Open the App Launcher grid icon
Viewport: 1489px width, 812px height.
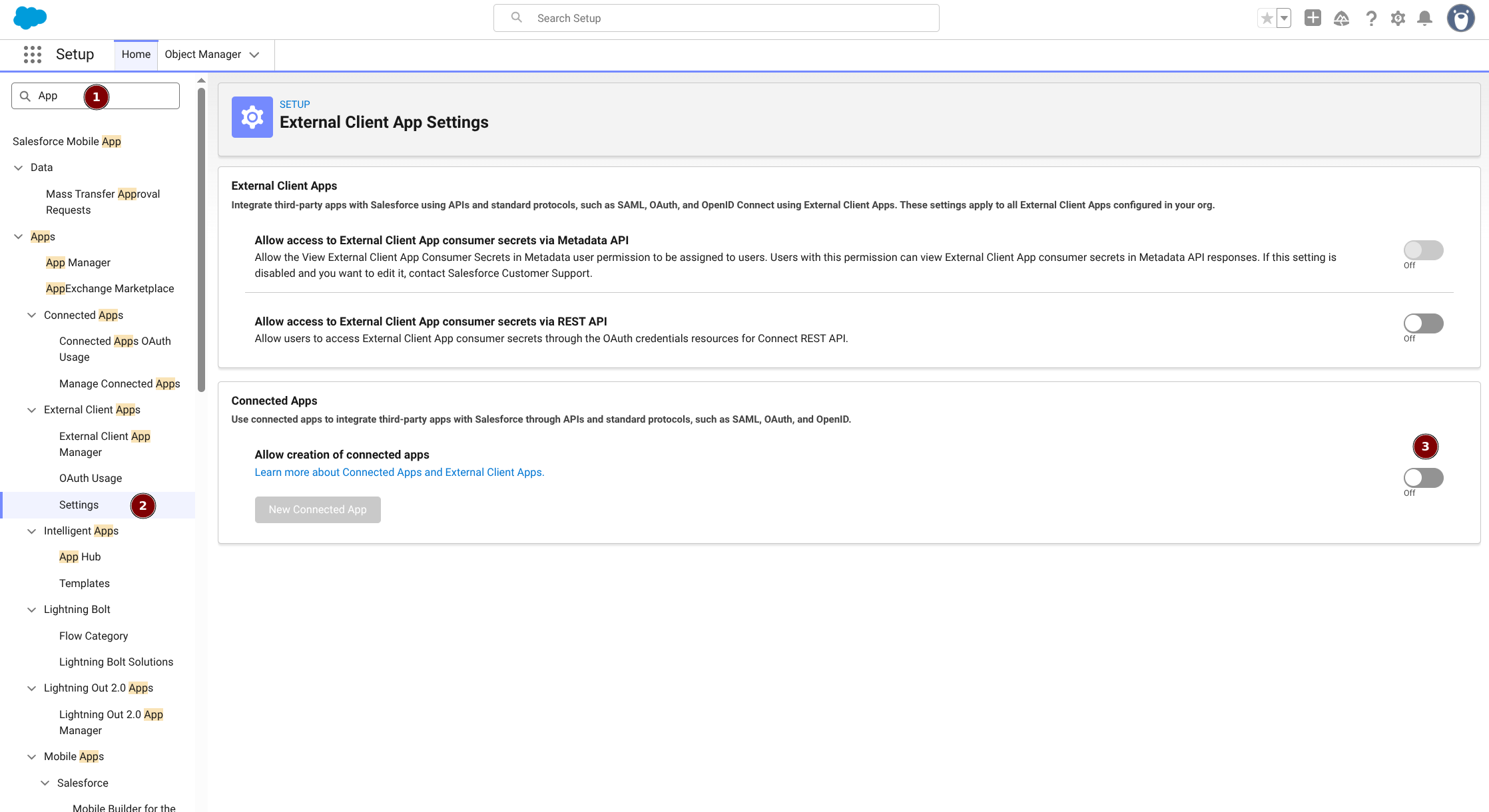tap(32, 55)
